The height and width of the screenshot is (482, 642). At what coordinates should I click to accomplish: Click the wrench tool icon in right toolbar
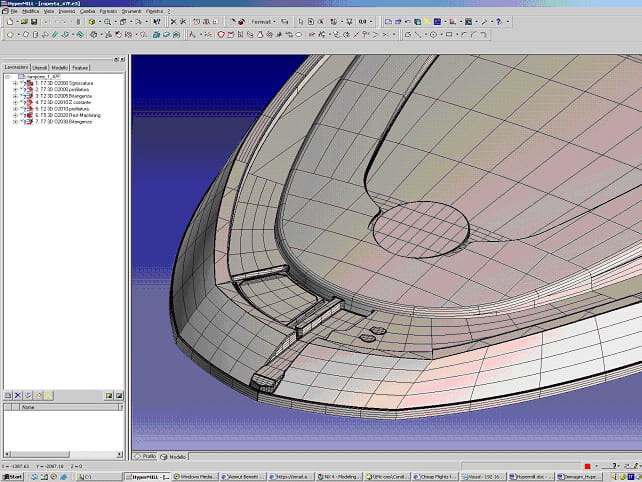(484, 22)
